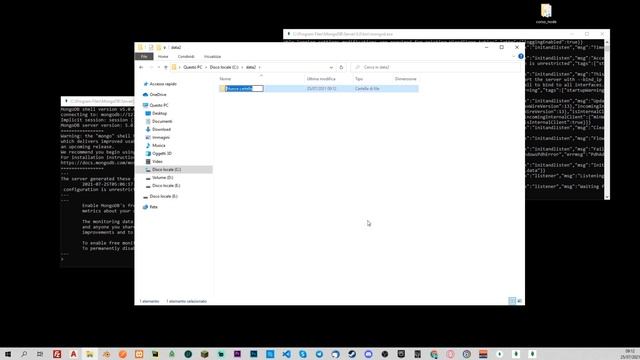Open the Windows Start menu
The image size is (640, 360).
pyautogui.click(x=8, y=354)
